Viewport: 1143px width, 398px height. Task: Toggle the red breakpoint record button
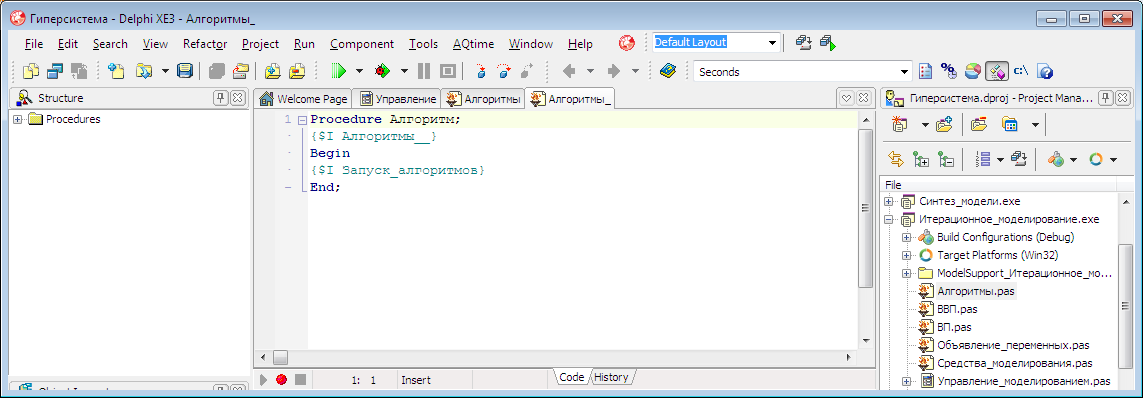(281, 380)
